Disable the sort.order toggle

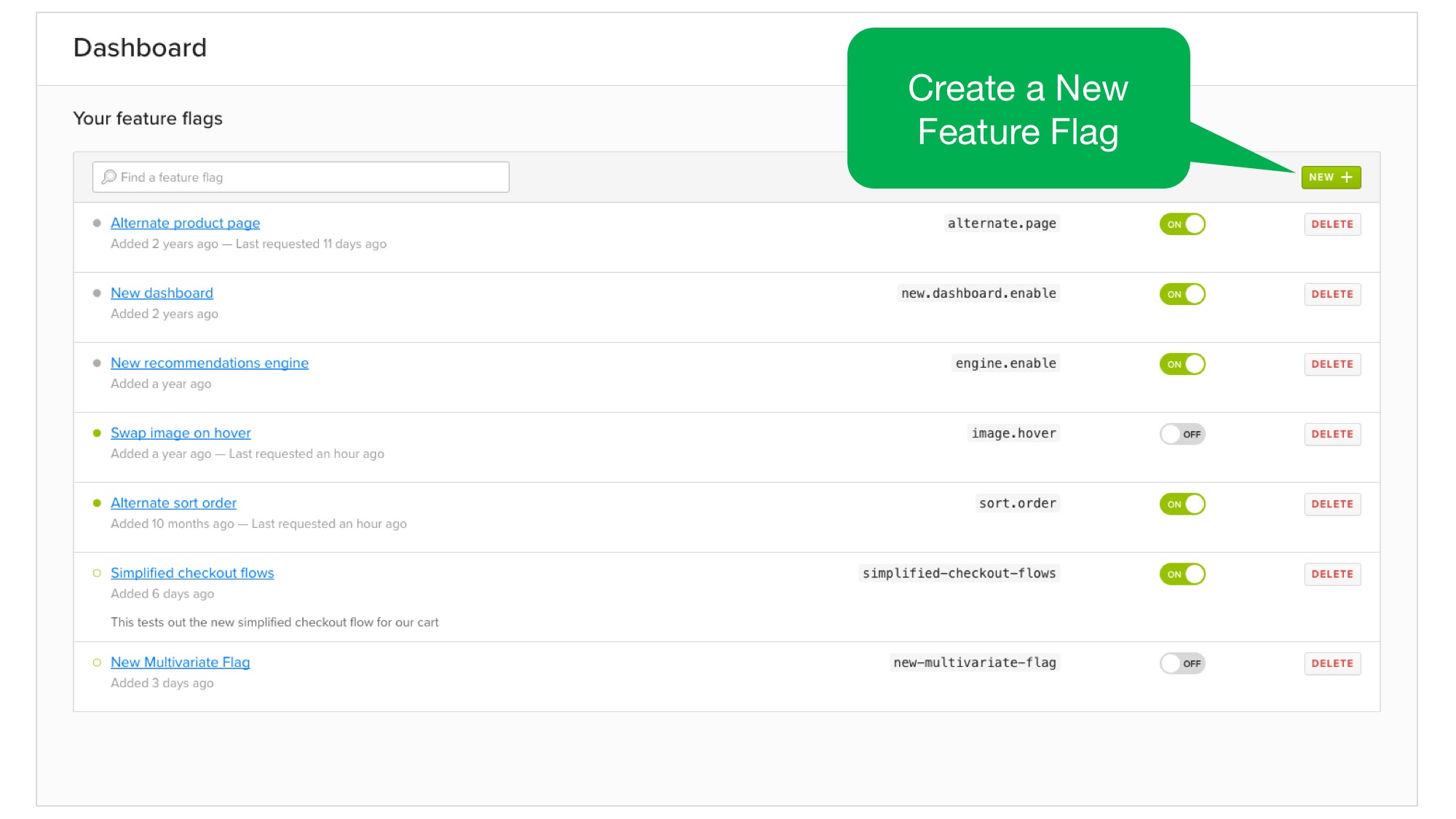1182,504
